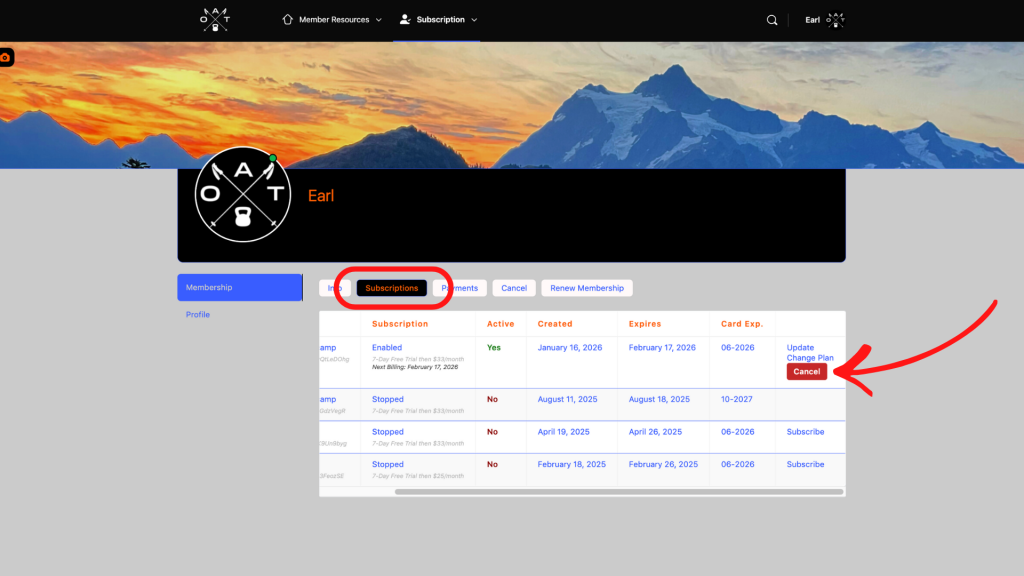Image resolution: width=1024 pixels, height=576 pixels.
Task: Click Earl's large round profile picture
Action: 242,195
